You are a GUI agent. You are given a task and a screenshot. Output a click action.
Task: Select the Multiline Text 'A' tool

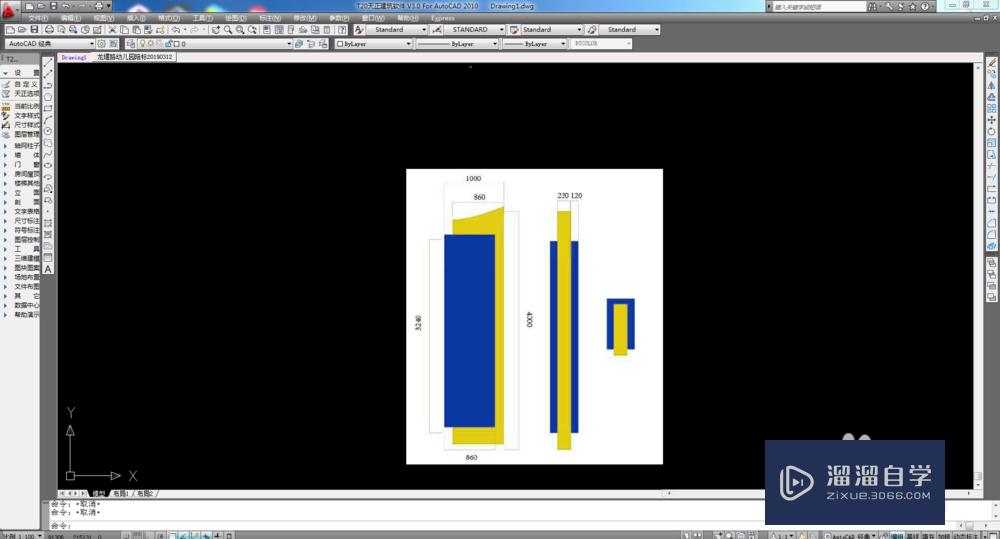click(x=48, y=269)
